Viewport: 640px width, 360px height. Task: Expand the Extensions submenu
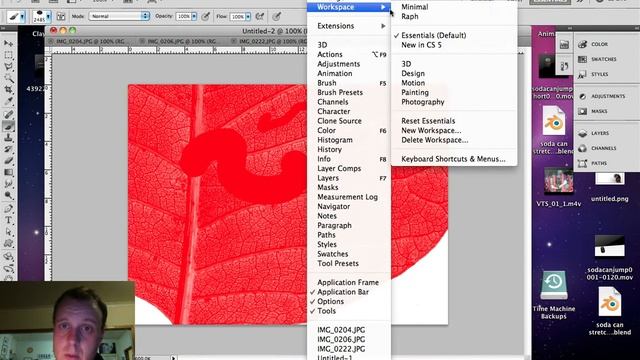pos(349,26)
